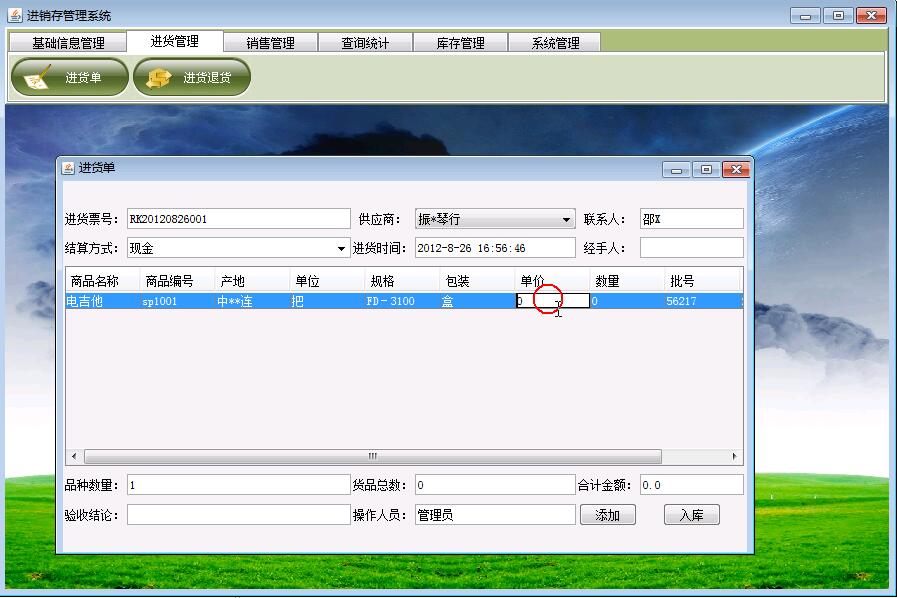Minimize the 进货单 inner window
The height and width of the screenshot is (598, 897).
point(676,170)
